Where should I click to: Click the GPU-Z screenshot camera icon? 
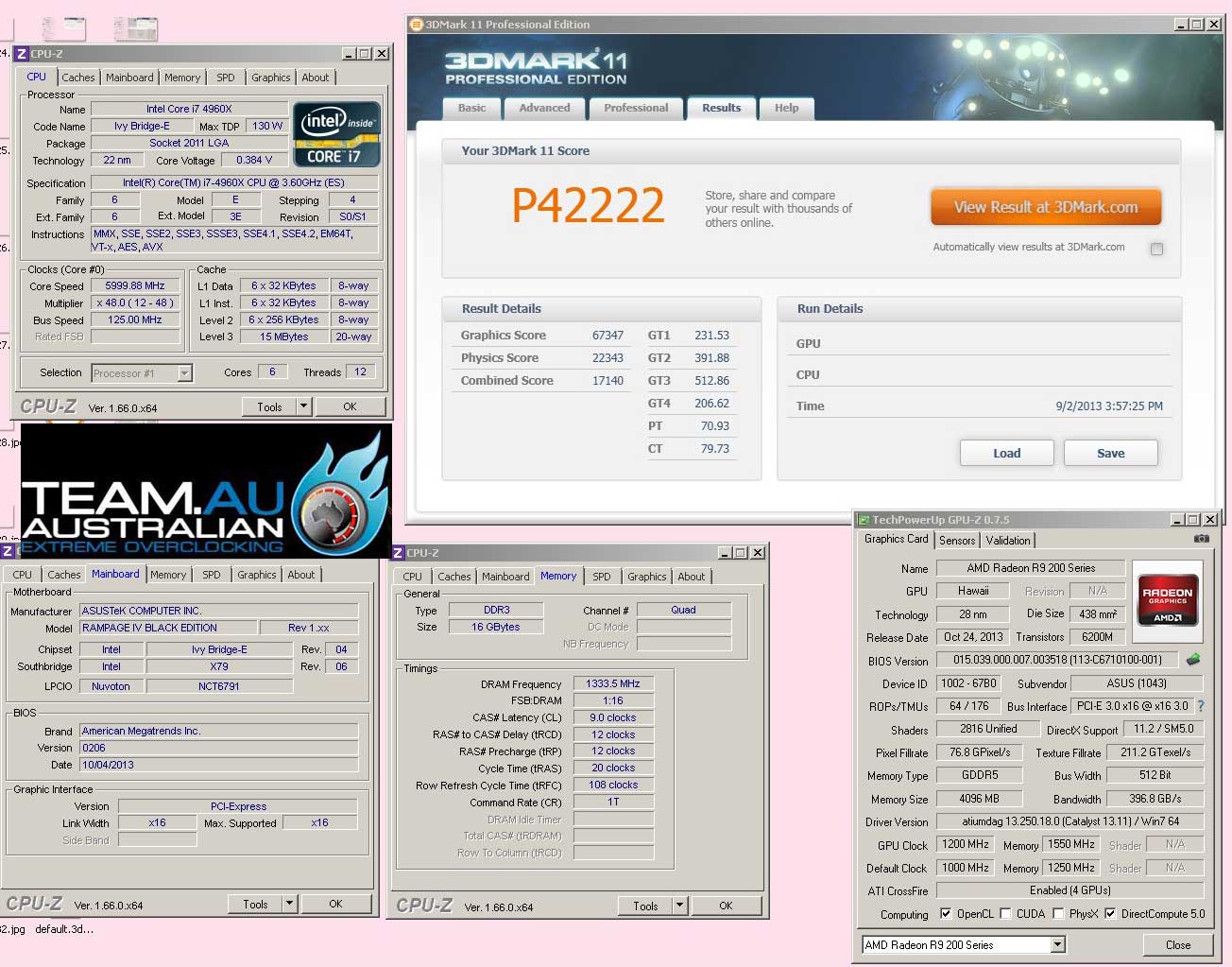tap(1201, 539)
